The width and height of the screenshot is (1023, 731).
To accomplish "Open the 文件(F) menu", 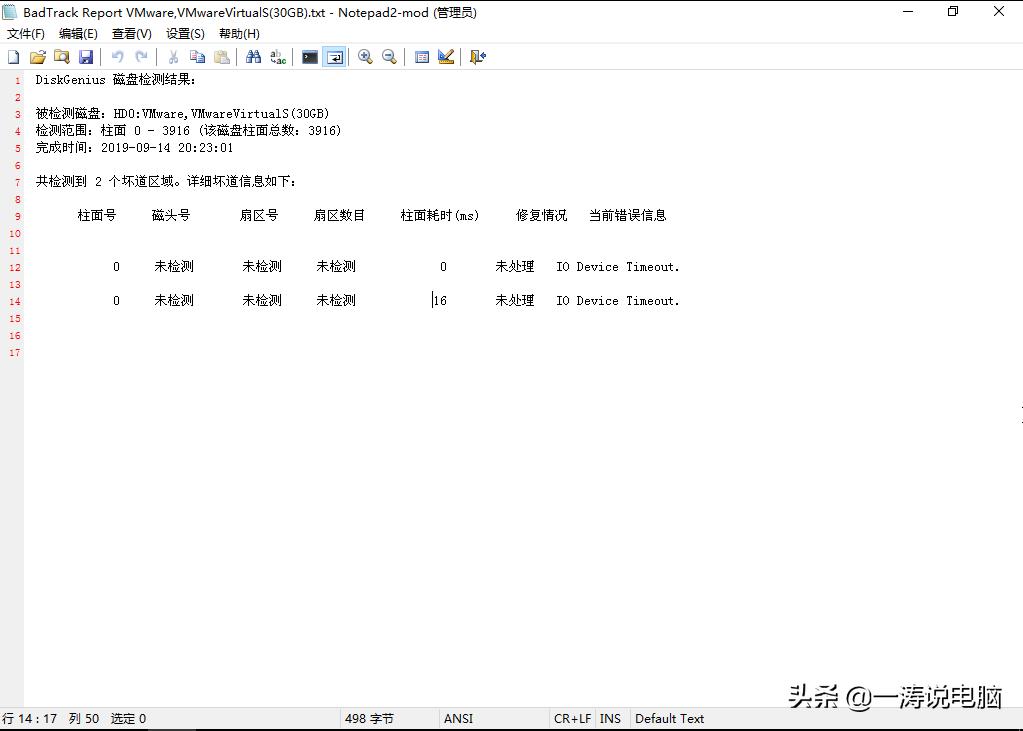I will click(x=25, y=33).
